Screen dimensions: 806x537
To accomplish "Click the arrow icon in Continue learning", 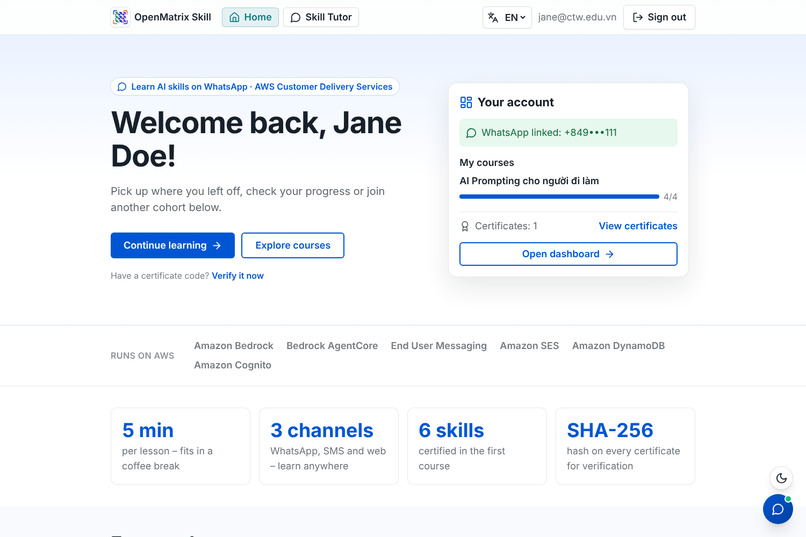I will (217, 246).
